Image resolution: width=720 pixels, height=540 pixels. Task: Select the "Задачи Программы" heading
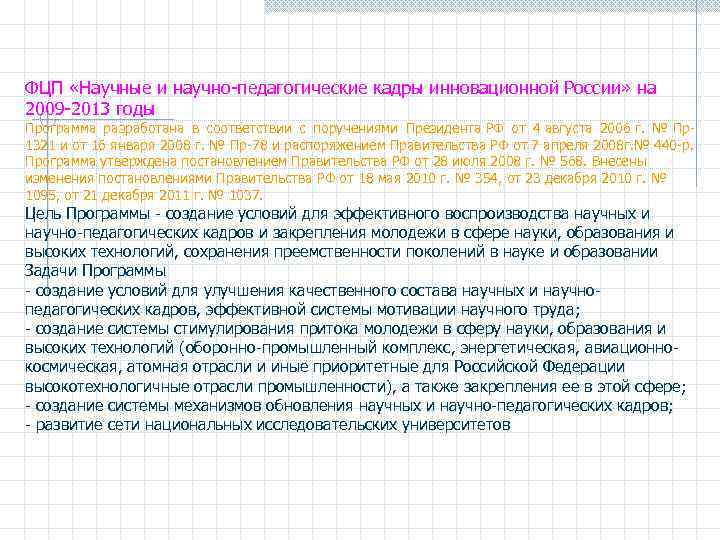[95, 271]
